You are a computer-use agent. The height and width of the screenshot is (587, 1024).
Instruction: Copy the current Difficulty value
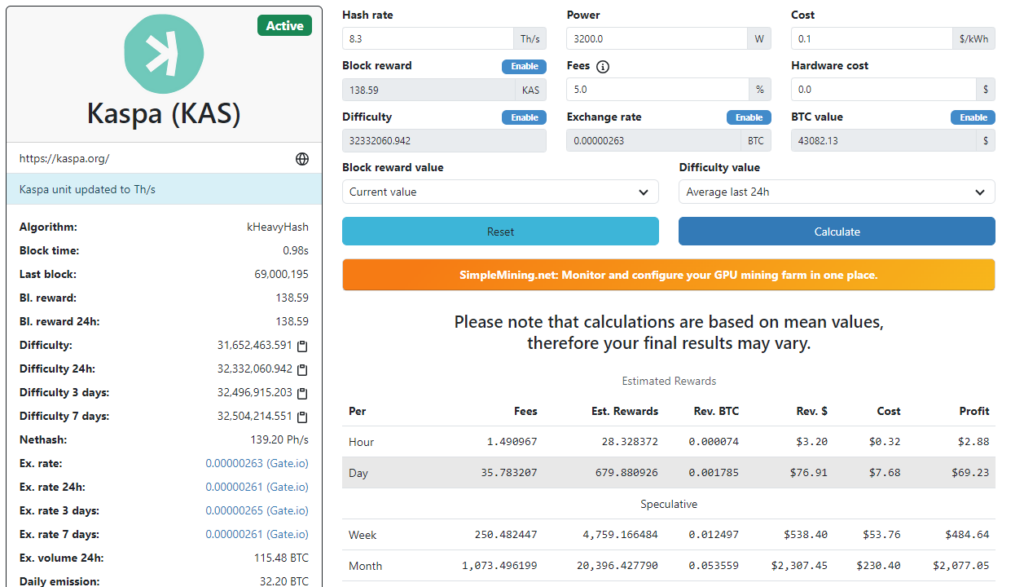pyautogui.click(x=302, y=345)
